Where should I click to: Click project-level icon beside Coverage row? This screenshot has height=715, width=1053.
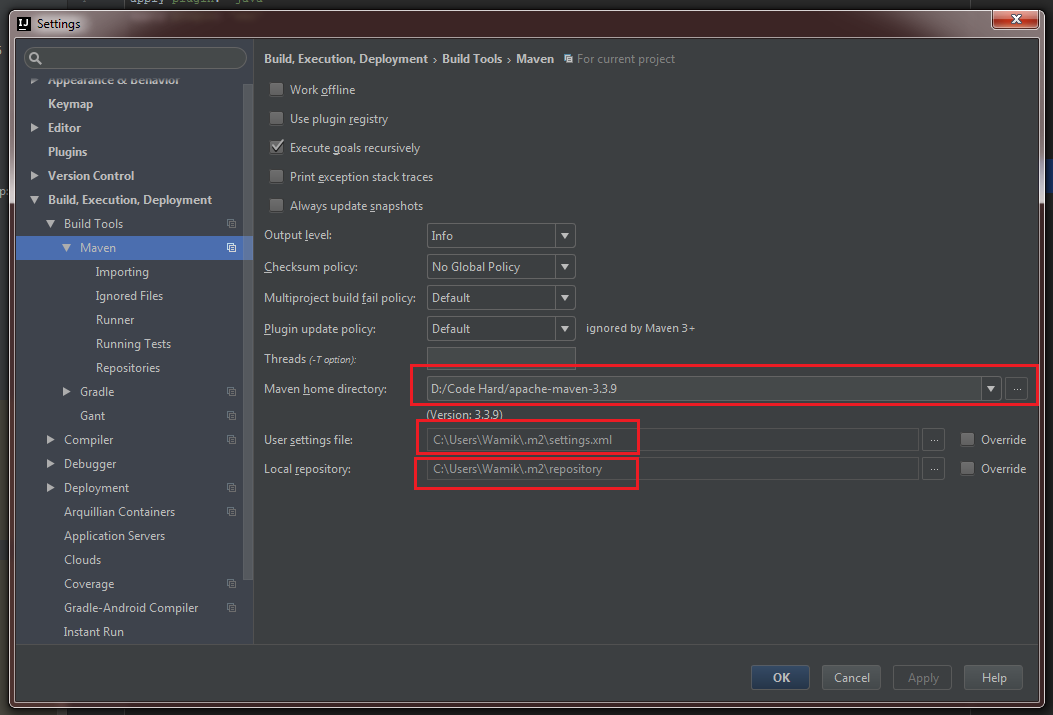pos(231,583)
